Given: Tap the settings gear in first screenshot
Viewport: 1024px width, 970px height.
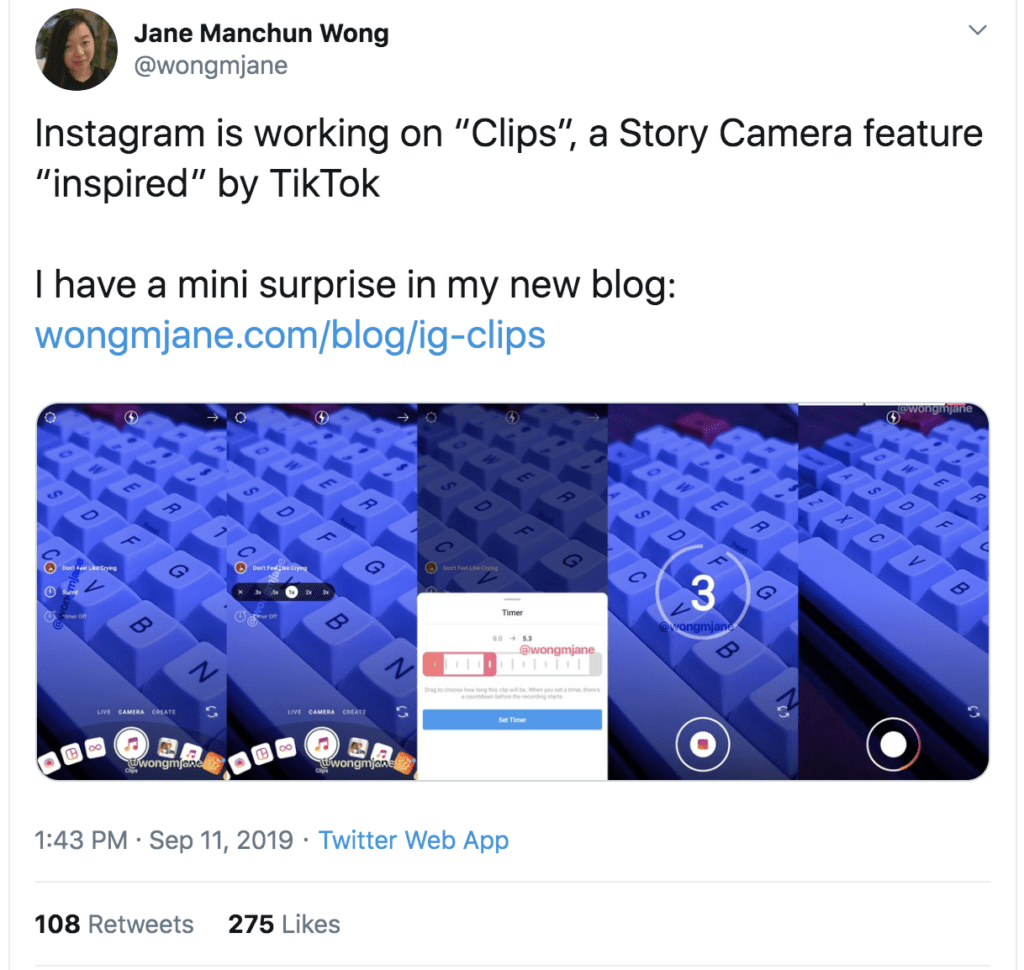Looking at the screenshot, I should pyautogui.click(x=50, y=417).
